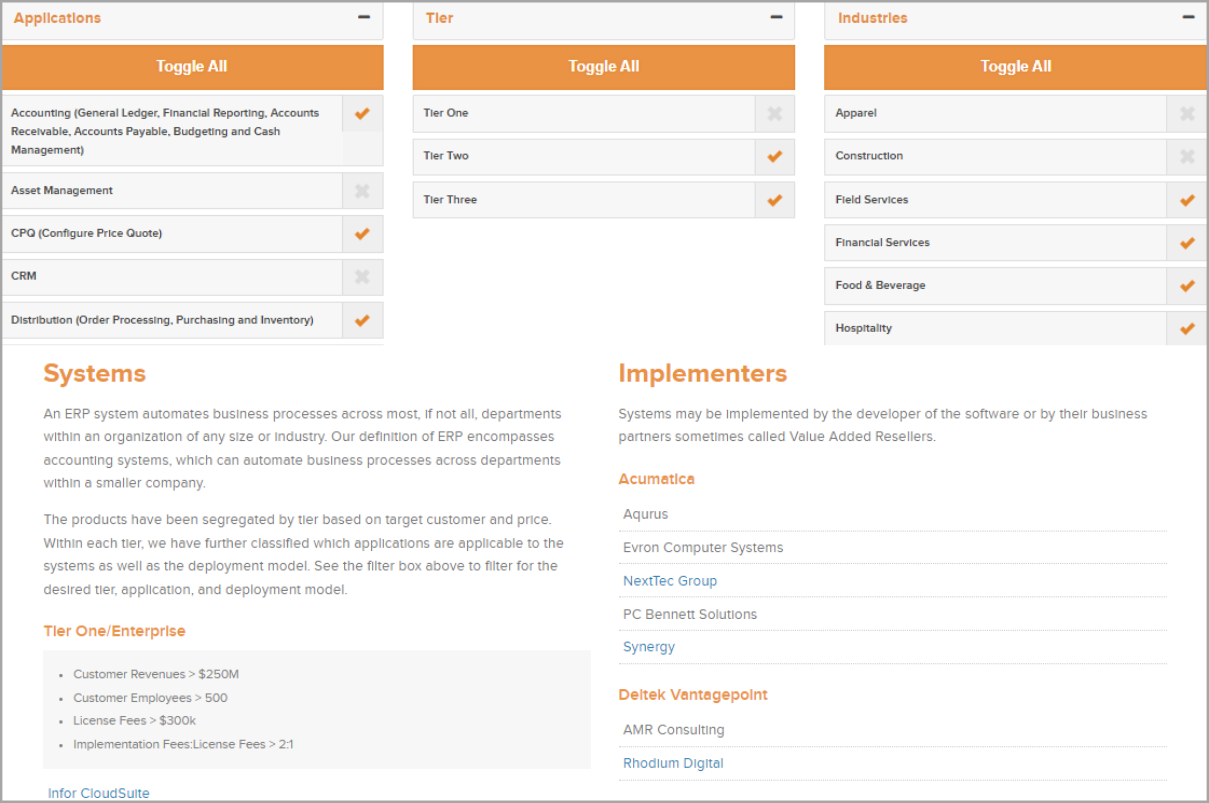Click the checkmark icon beside Hospitality
Viewport: 1209px width, 803px height.
pyautogui.click(x=1186, y=328)
